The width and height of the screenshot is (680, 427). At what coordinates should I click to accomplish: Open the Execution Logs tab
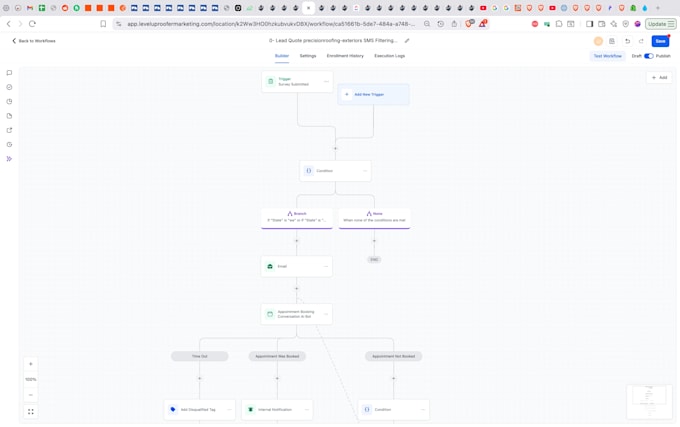[389, 56]
